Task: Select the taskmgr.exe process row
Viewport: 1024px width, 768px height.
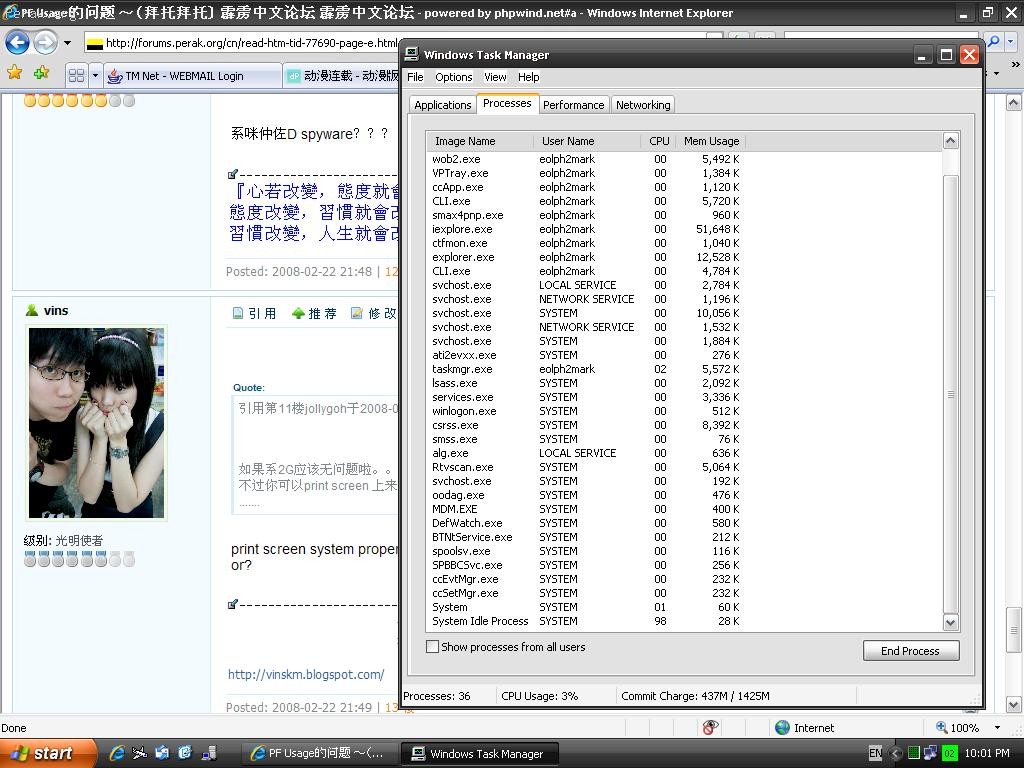Action: [586, 369]
